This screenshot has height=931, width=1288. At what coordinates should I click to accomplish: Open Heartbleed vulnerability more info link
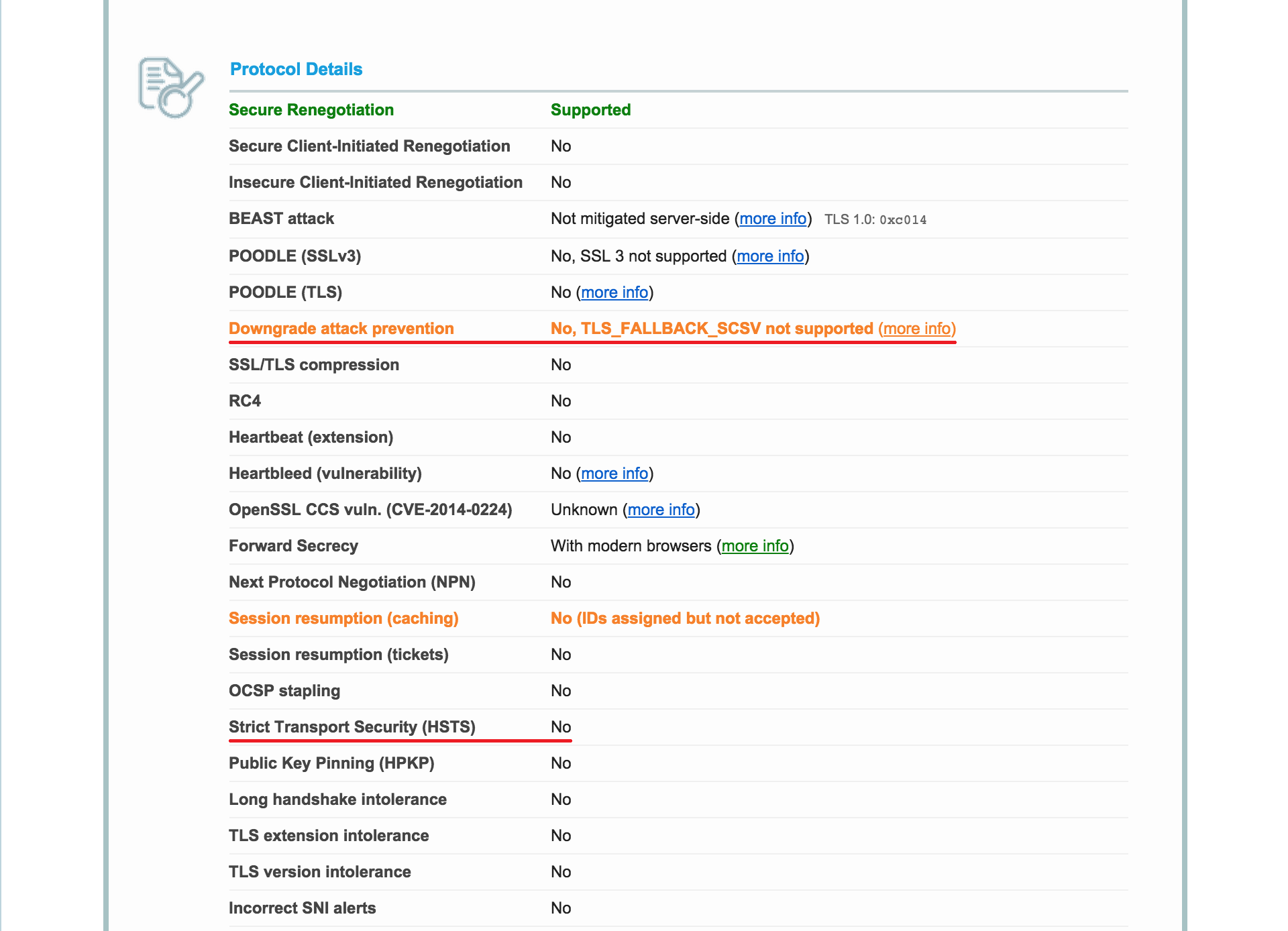click(614, 474)
